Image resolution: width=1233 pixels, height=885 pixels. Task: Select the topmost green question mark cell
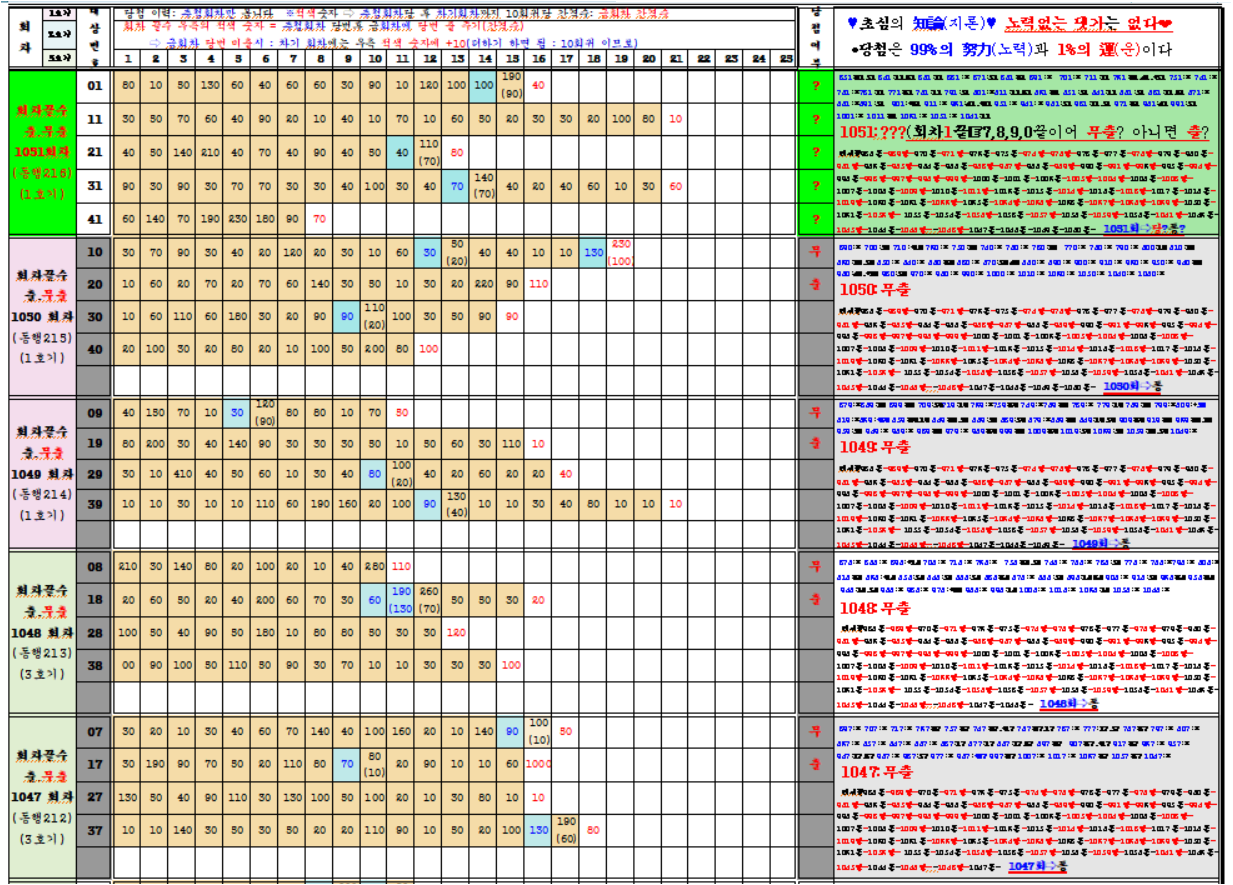click(x=815, y=85)
